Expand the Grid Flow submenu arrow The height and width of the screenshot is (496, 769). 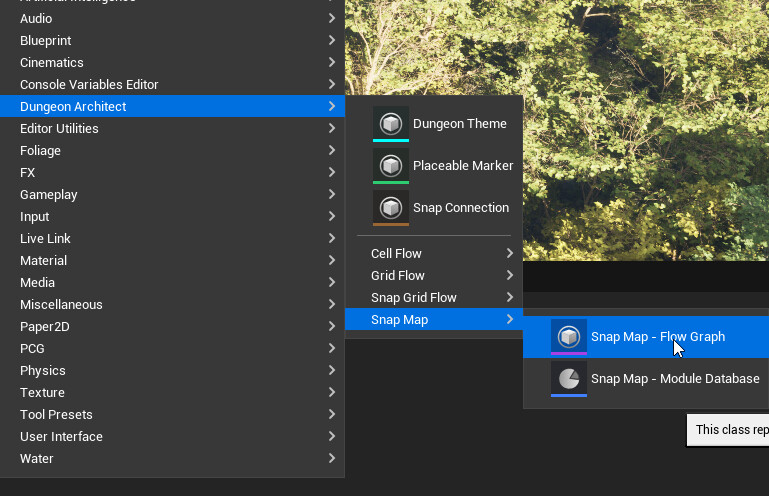click(510, 275)
